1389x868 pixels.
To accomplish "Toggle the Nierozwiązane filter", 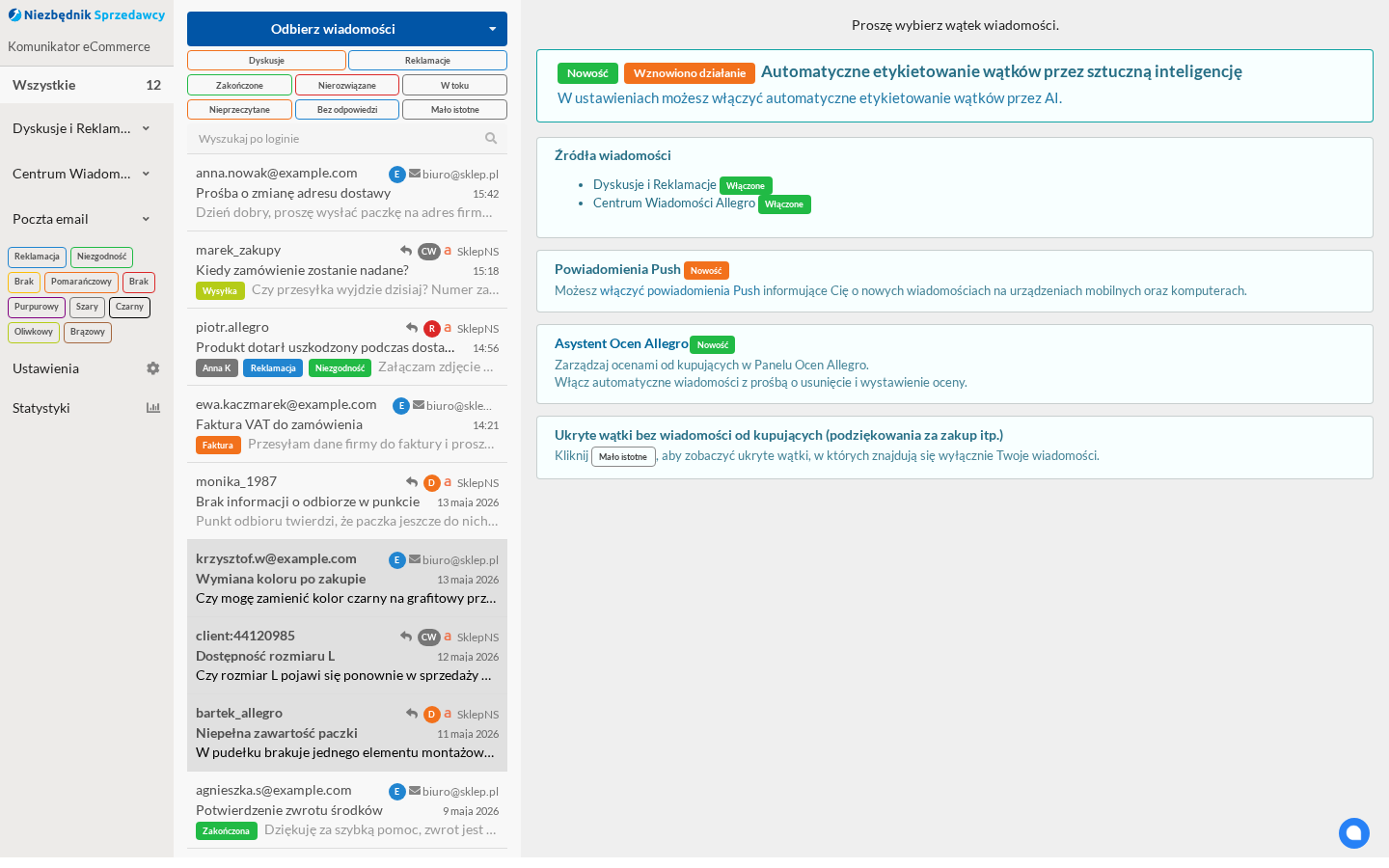I will [347, 85].
